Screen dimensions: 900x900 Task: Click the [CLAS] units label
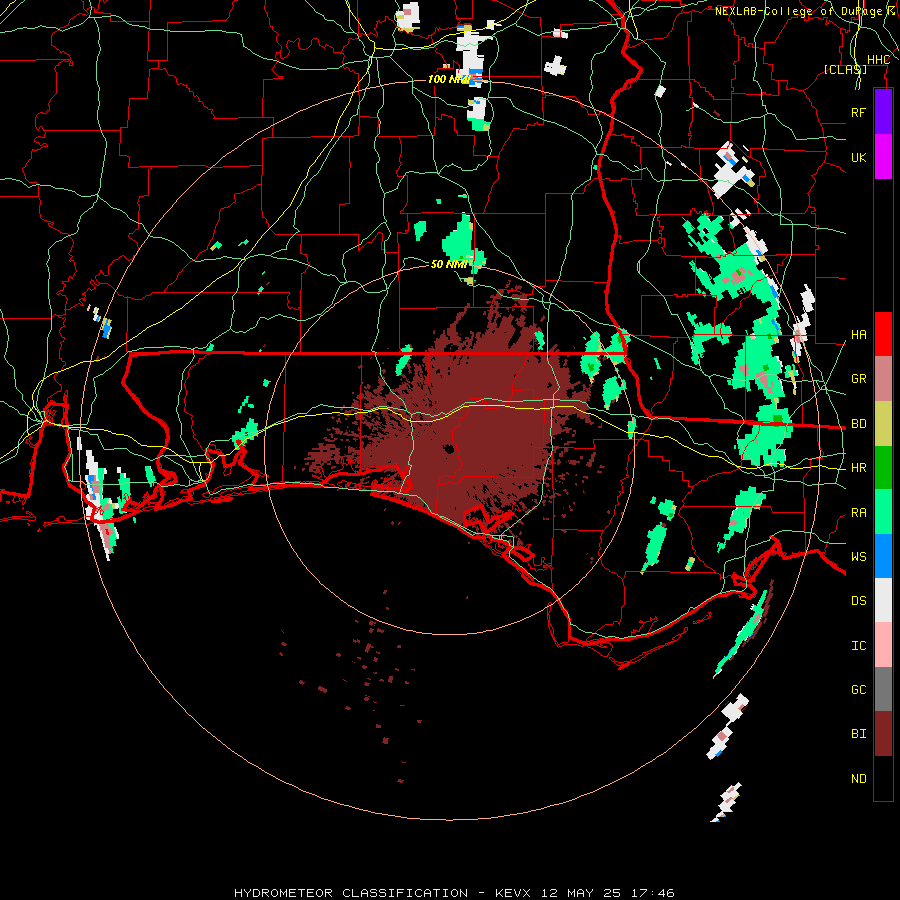pos(845,70)
